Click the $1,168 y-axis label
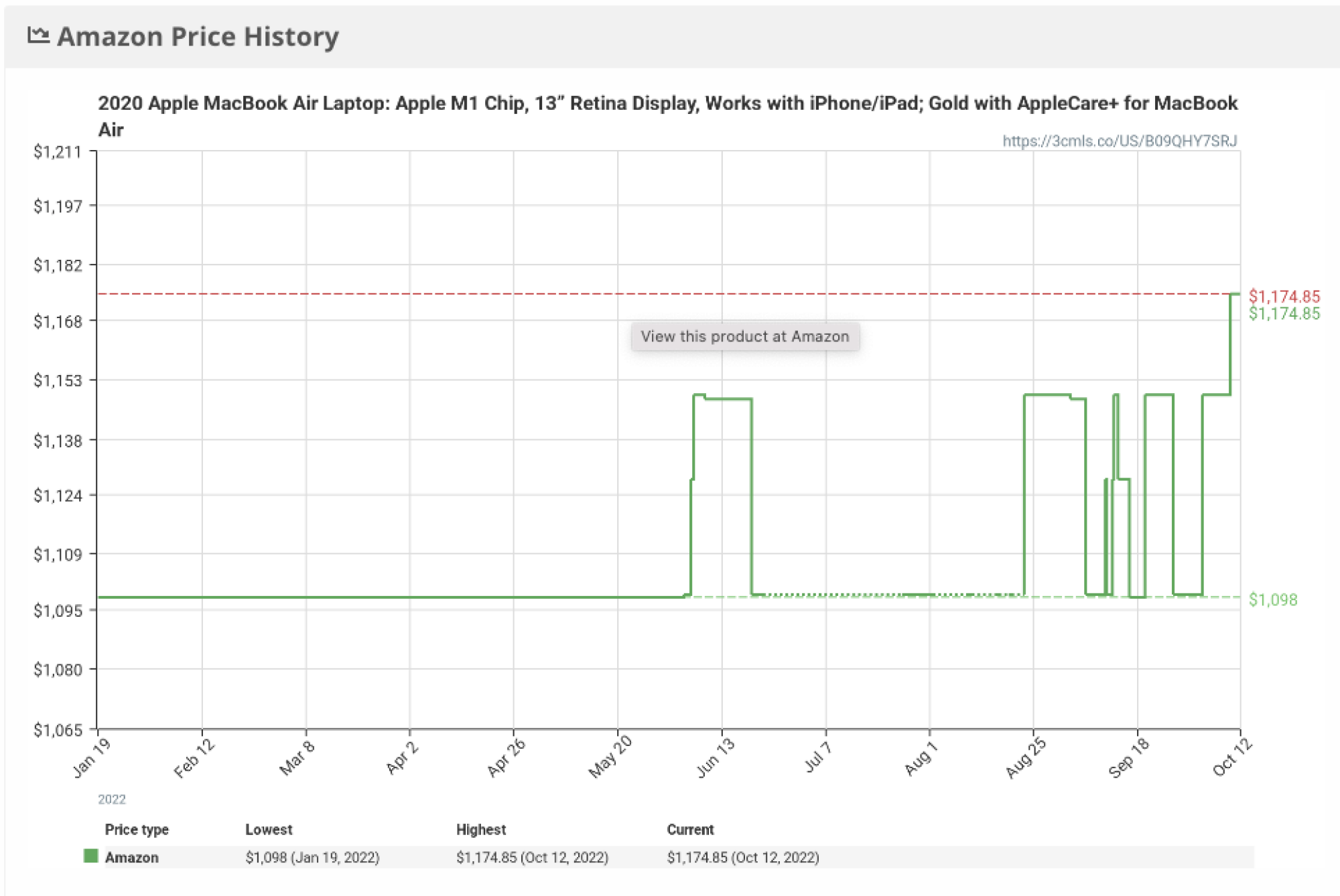This screenshot has width=1340, height=896. point(58,321)
